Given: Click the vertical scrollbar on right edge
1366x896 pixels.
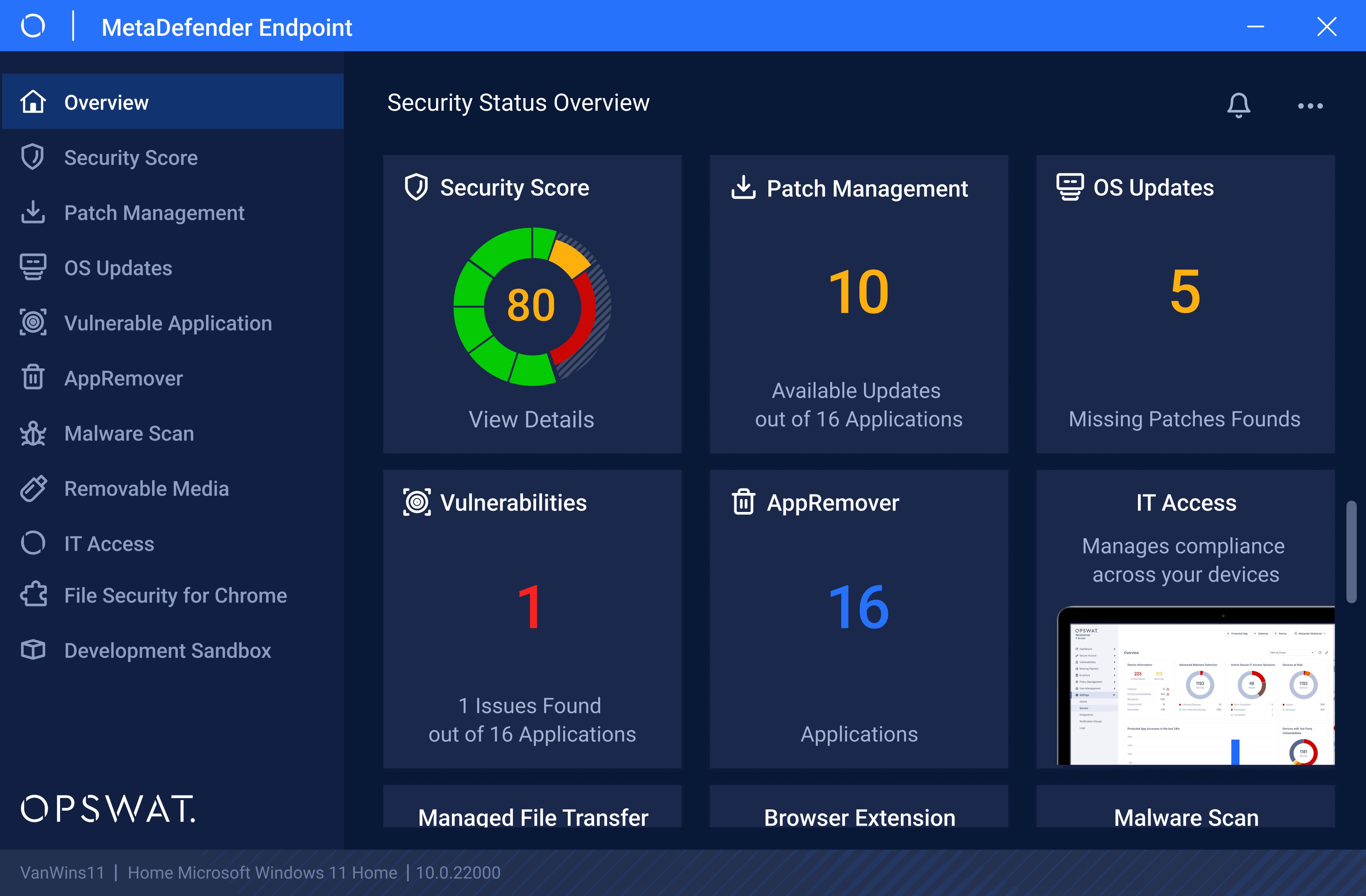Looking at the screenshot, I should click(1351, 551).
